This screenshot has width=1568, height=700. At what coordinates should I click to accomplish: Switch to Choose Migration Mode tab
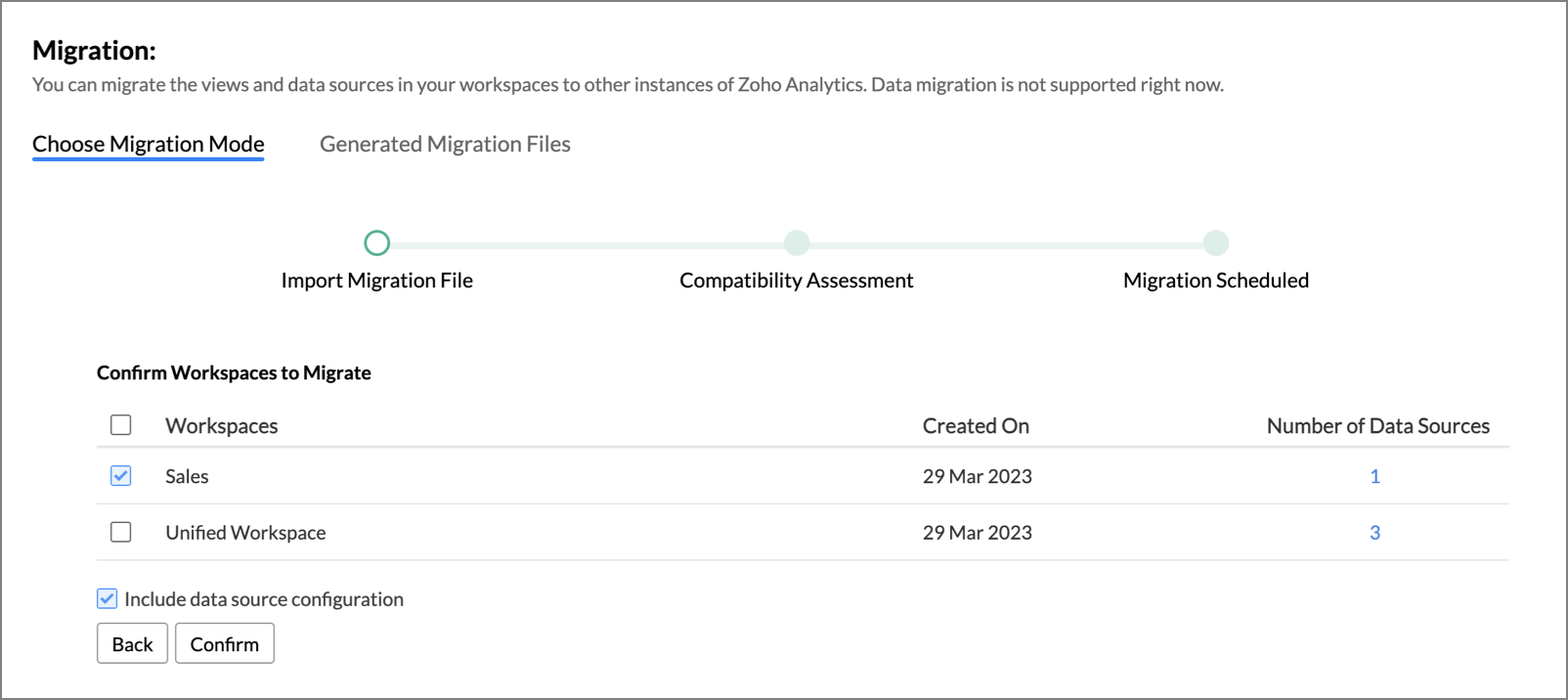pos(149,145)
